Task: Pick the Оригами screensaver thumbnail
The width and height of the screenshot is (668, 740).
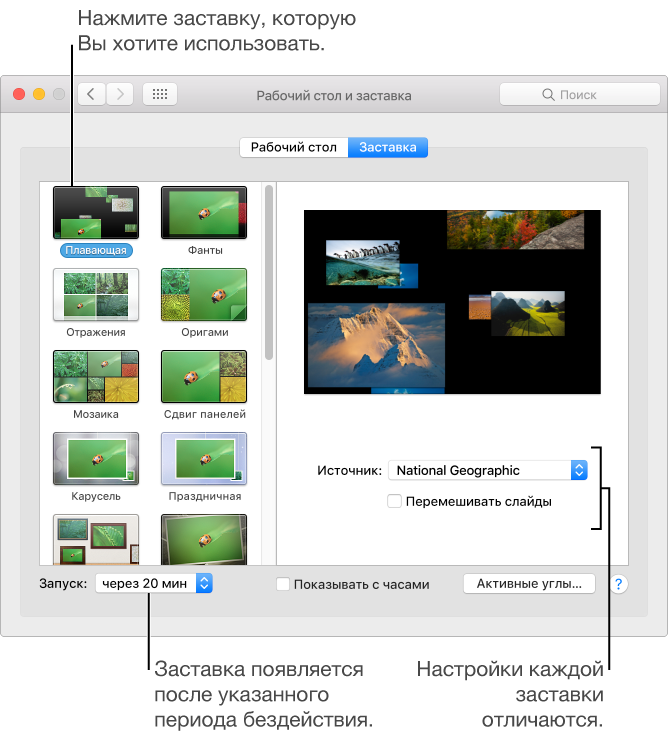Action: pyautogui.click(x=204, y=294)
